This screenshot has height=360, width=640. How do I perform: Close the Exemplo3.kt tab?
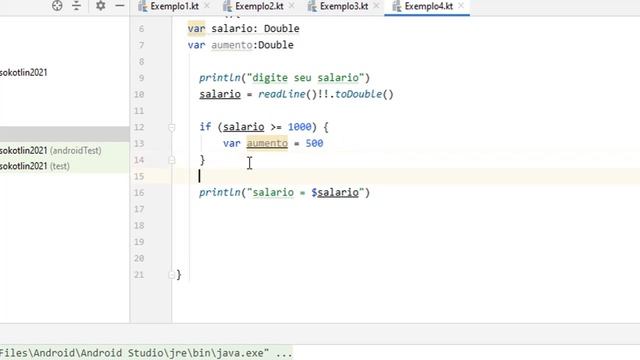pos(376,6)
